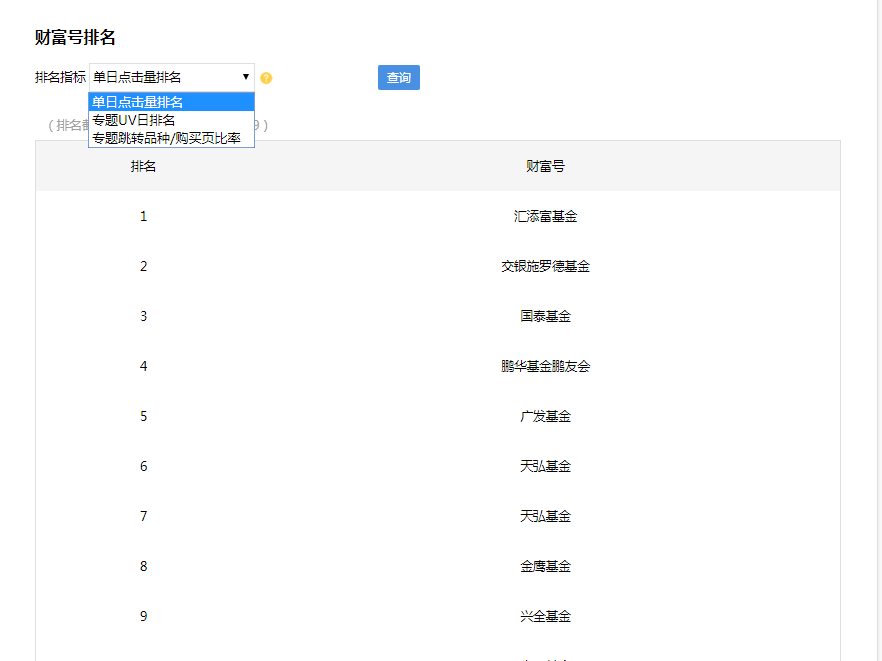The image size is (882, 661).
Task: Select 汇添富基金 in the ranking table
Action: click(x=545, y=216)
